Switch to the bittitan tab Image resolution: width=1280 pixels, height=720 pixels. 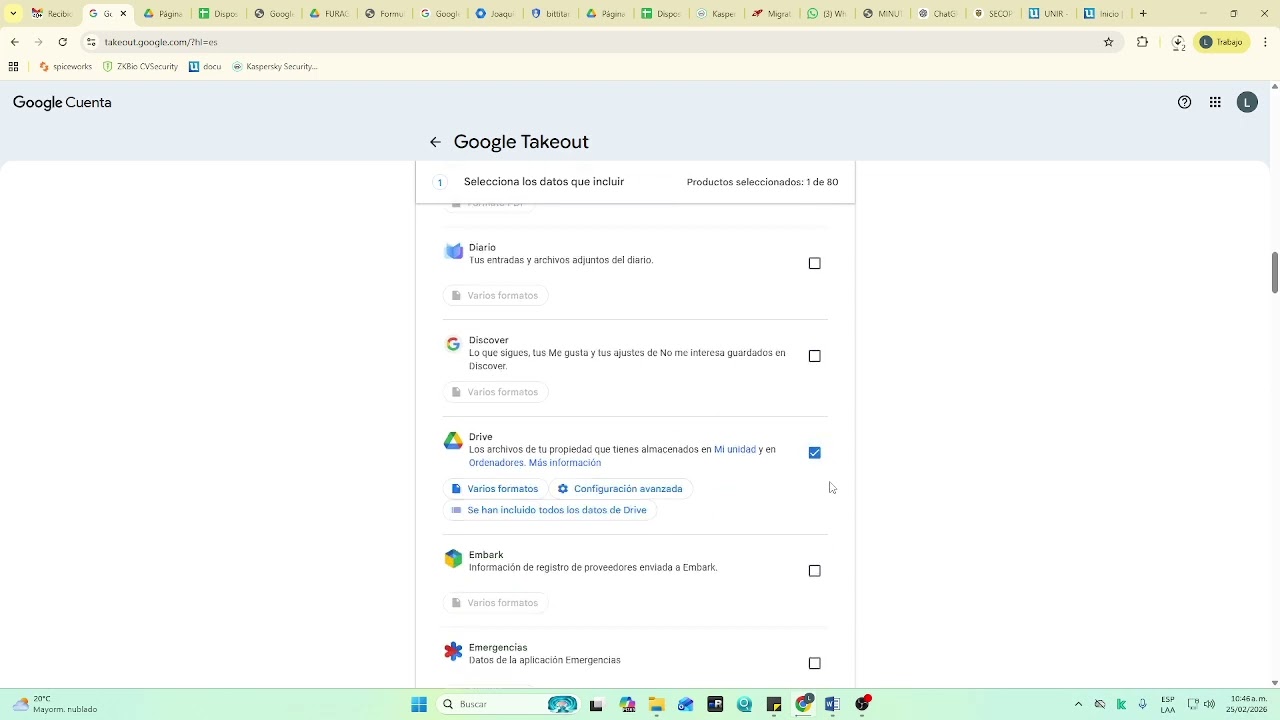(549, 13)
